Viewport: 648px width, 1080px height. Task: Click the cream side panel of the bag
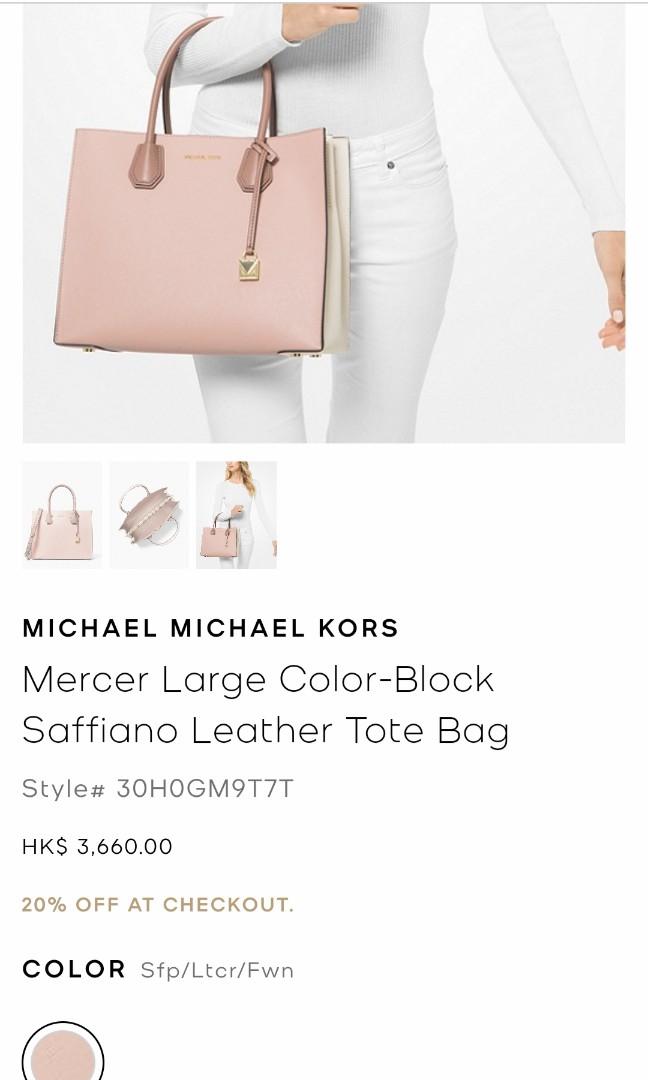338,243
